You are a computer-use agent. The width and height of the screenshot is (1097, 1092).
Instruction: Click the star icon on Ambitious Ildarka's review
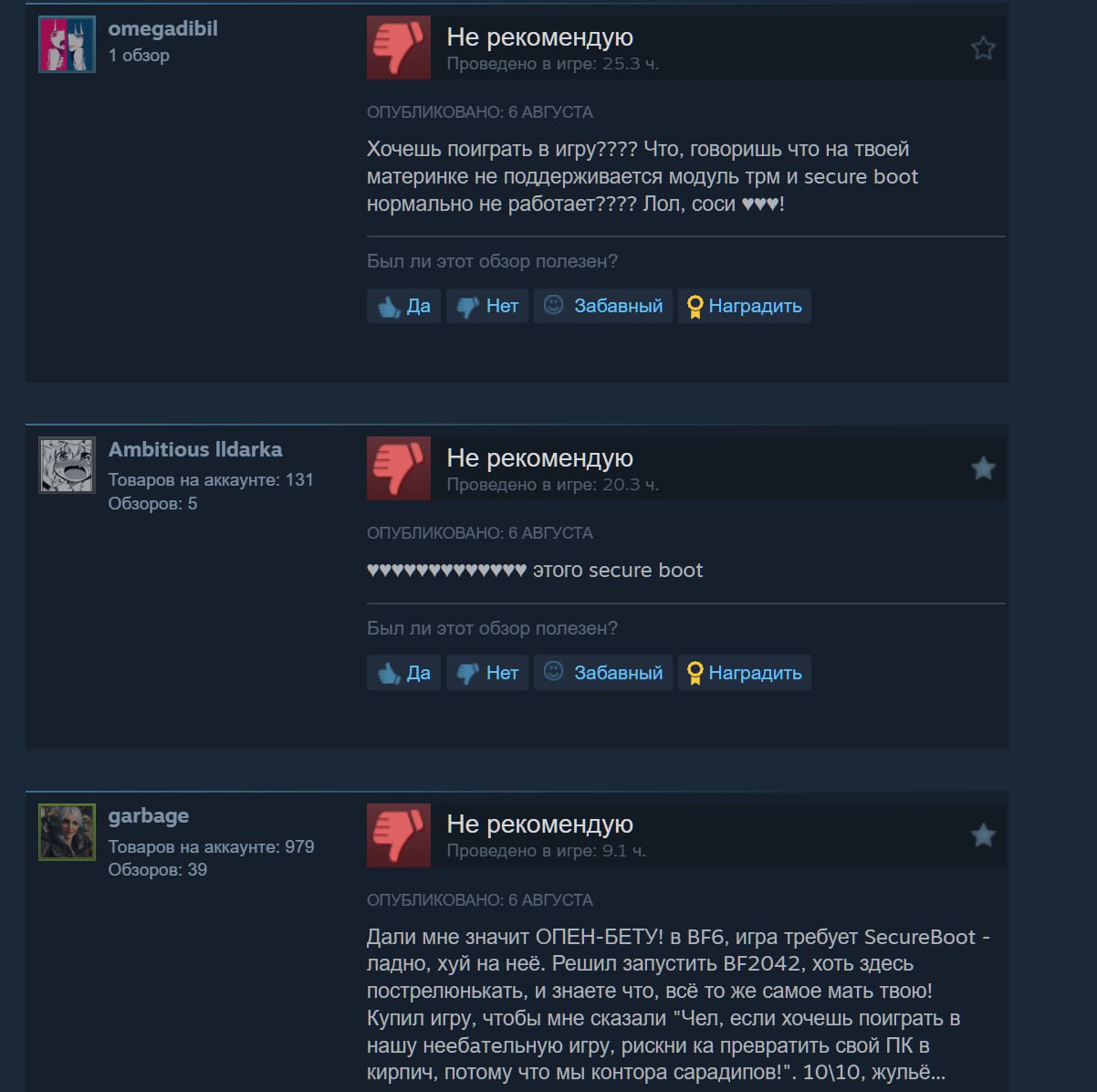(983, 468)
